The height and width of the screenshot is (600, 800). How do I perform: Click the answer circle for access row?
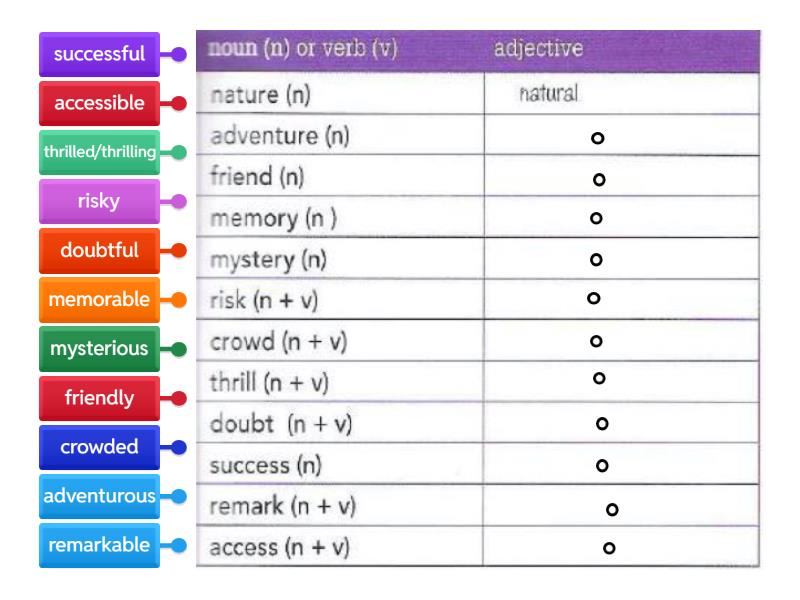tap(607, 548)
